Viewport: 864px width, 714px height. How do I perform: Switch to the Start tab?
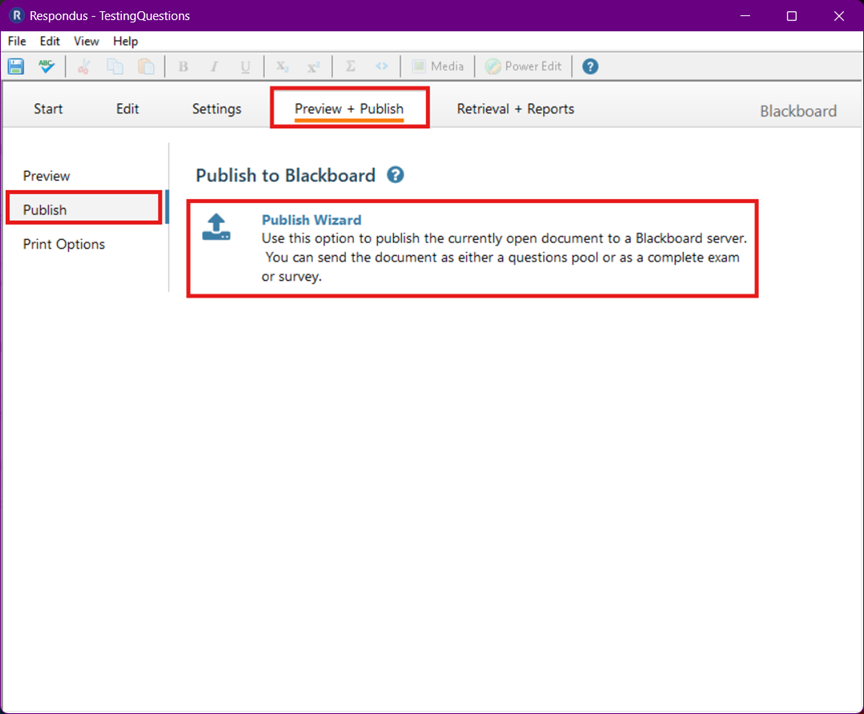48,109
